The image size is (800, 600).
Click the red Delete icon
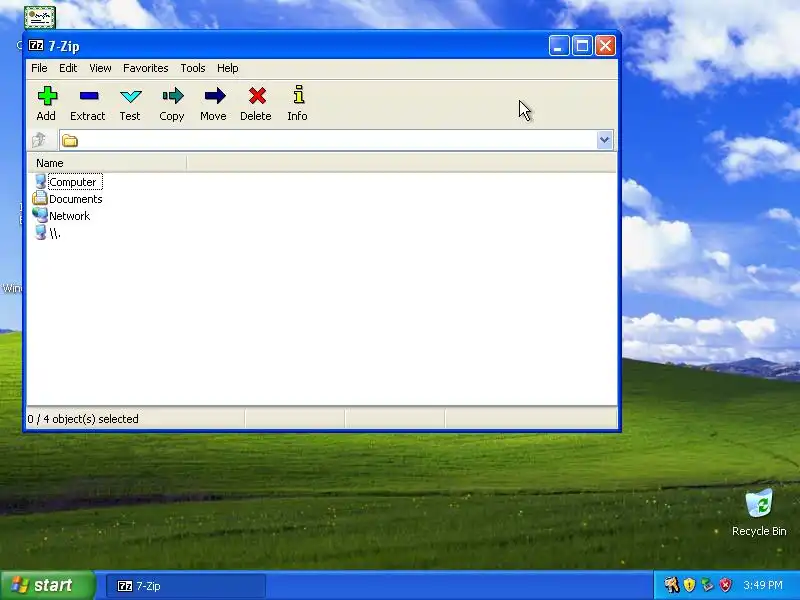click(x=257, y=96)
